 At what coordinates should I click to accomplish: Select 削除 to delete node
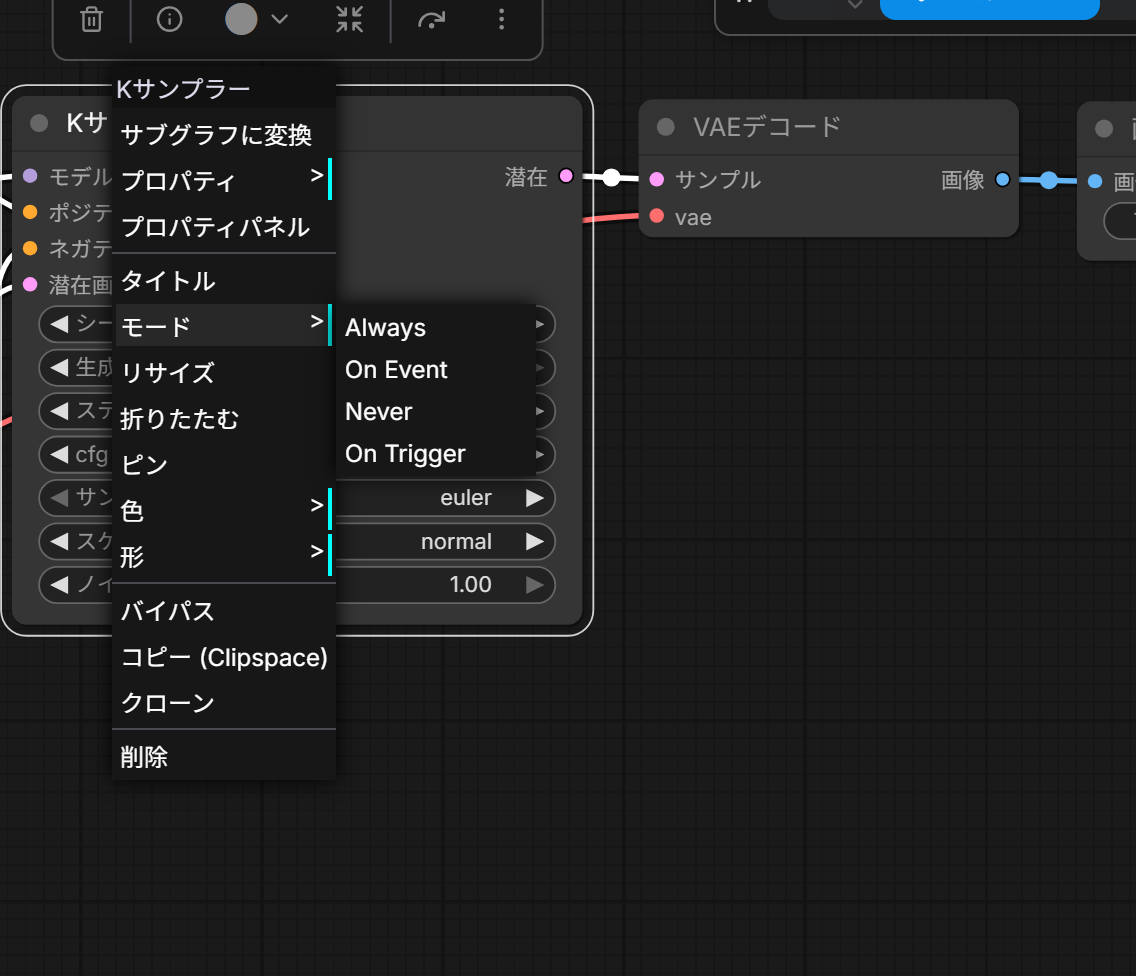(224, 757)
